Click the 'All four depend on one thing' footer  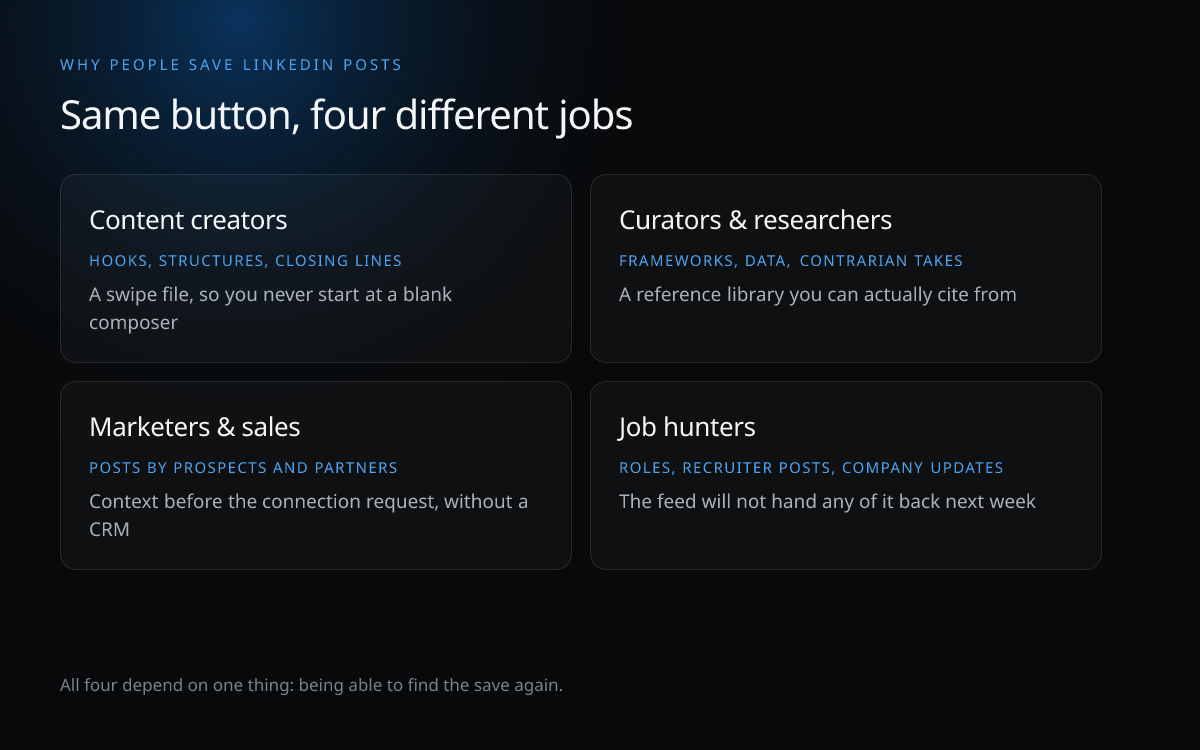pos(311,686)
